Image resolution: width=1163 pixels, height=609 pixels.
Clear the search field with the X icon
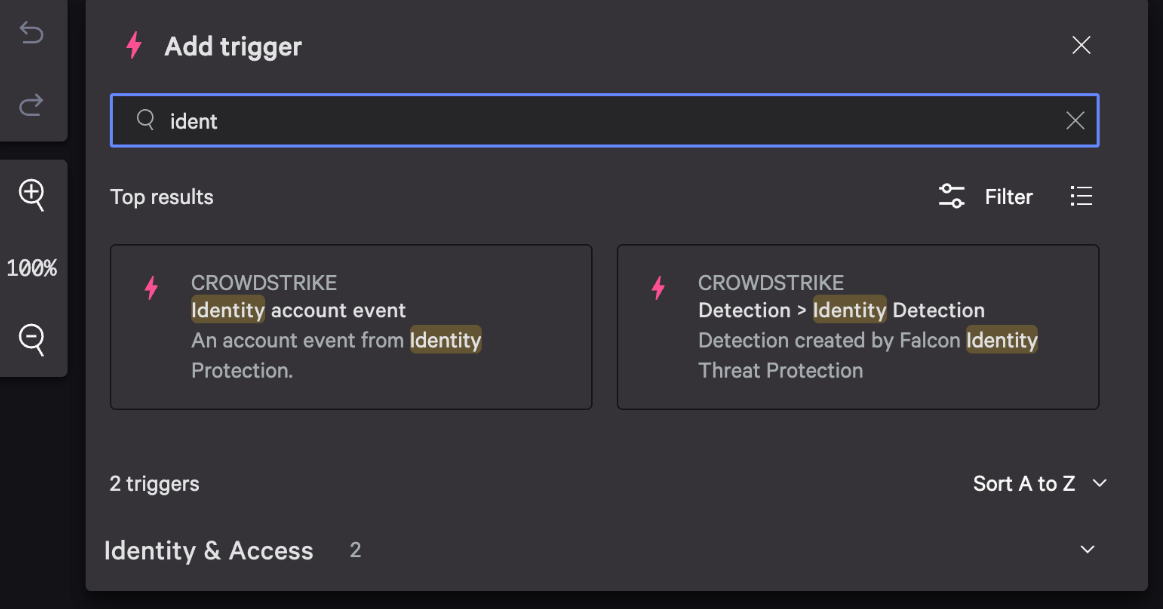pos(1075,121)
